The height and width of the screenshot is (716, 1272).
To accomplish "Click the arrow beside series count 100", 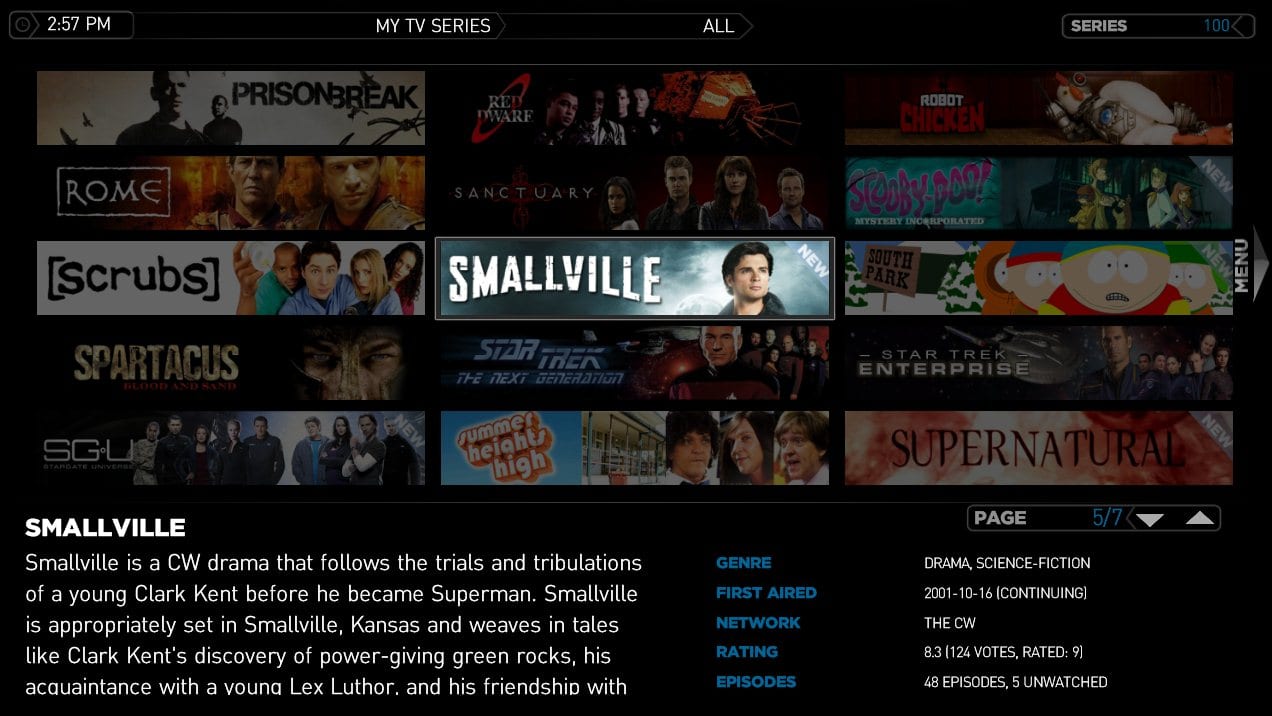I will [1243, 26].
